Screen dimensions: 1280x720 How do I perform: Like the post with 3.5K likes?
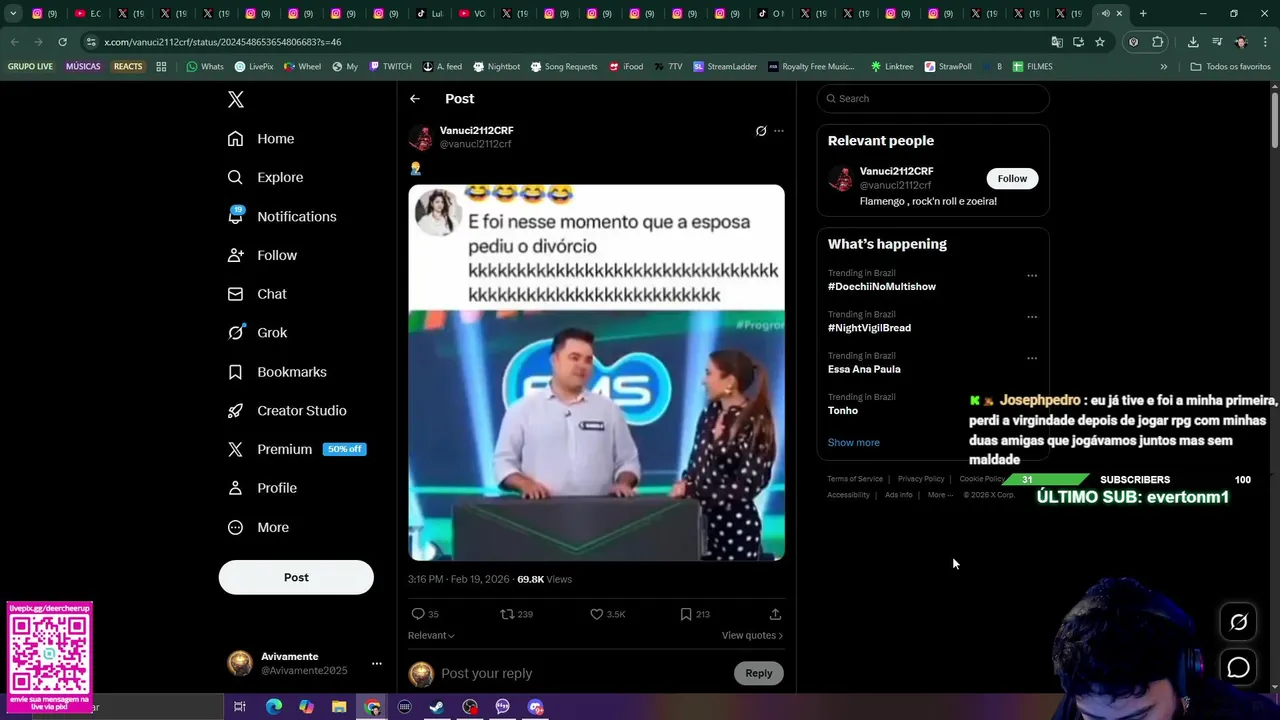click(597, 614)
